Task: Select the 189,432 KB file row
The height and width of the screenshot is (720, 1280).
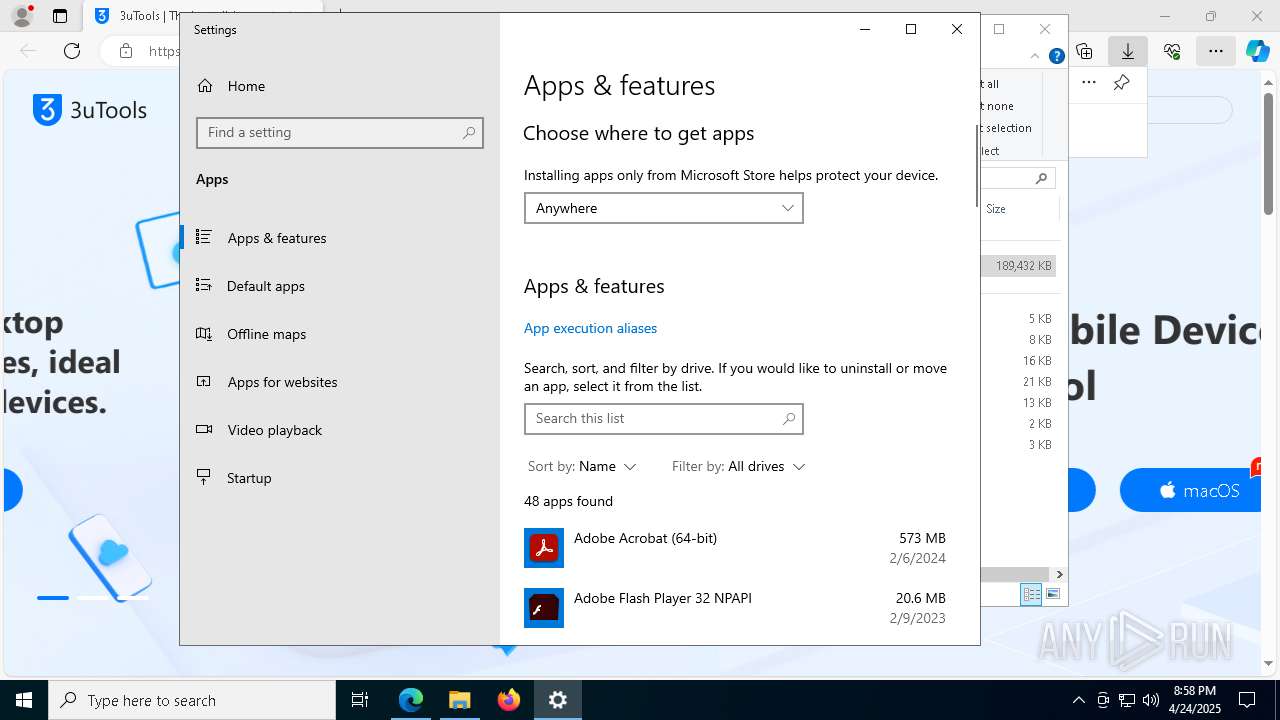Action: (x=1018, y=266)
